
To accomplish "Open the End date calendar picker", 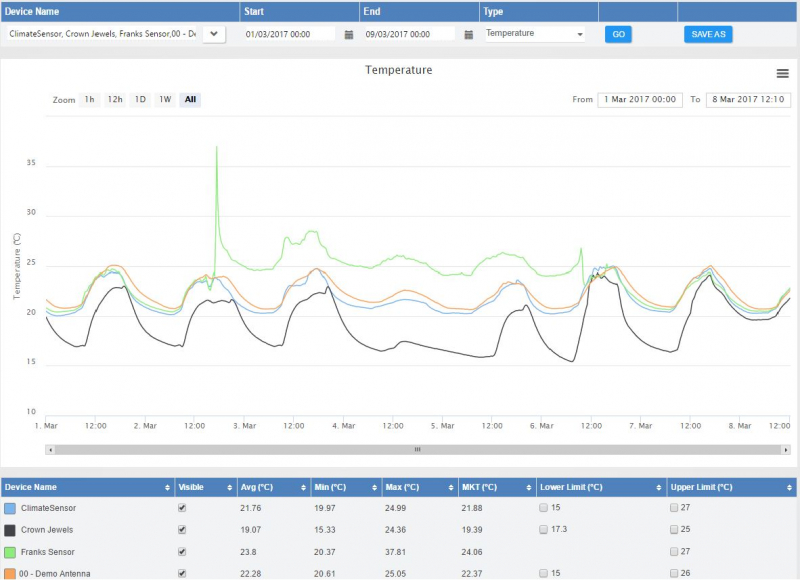I will (468, 35).
